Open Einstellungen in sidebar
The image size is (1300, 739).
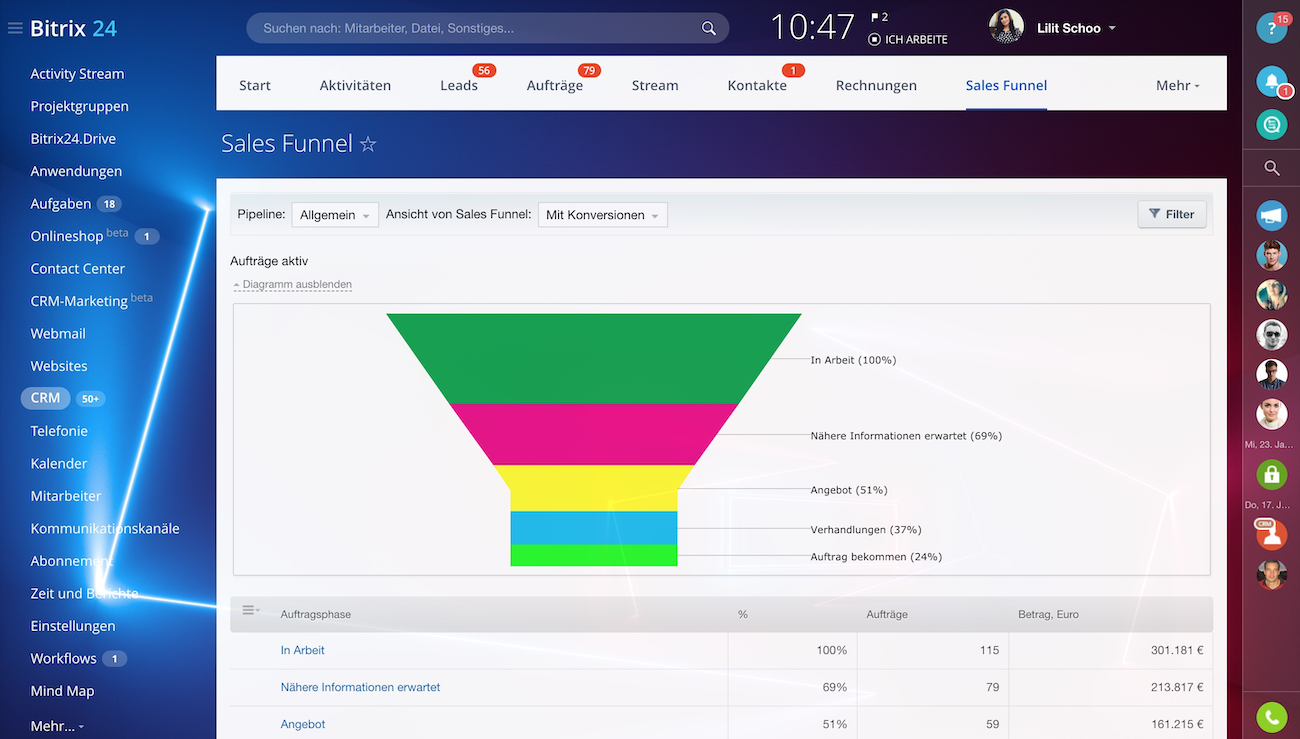tap(73, 626)
